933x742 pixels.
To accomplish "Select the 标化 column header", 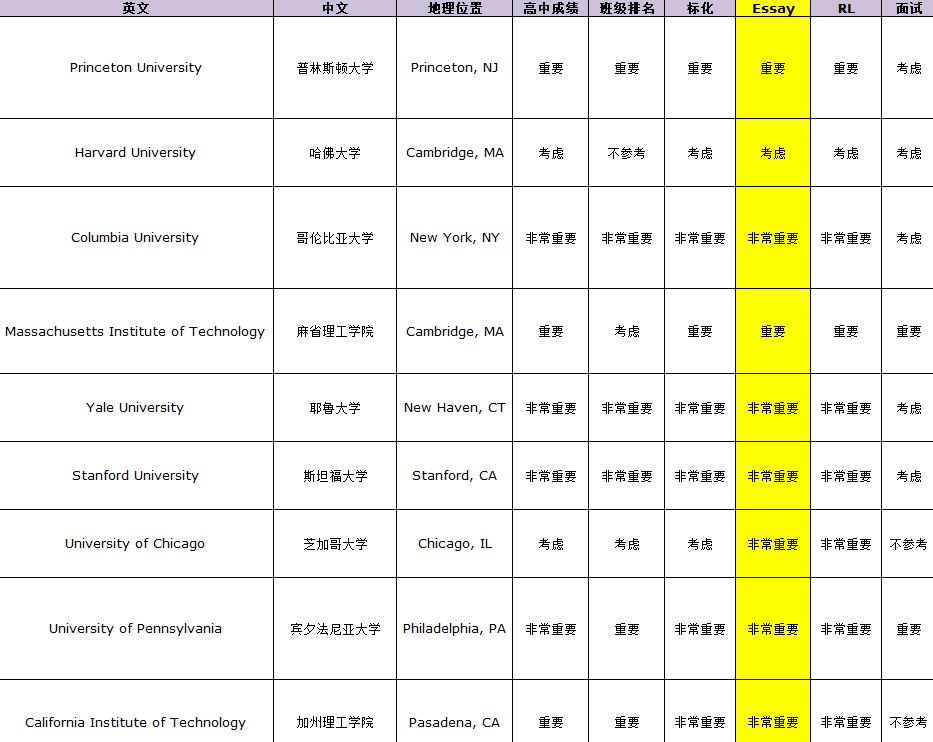I will [700, 8].
